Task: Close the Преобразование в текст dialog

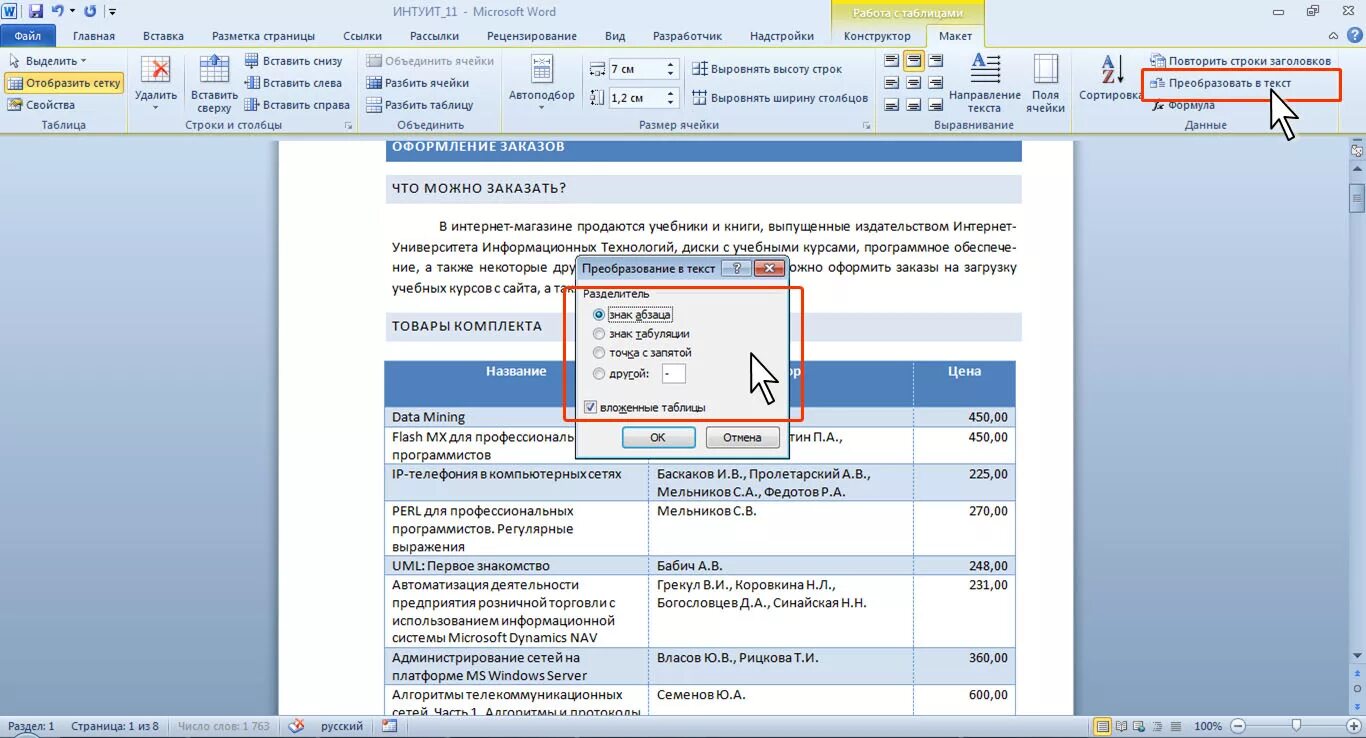Action: (x=768, y=268)
